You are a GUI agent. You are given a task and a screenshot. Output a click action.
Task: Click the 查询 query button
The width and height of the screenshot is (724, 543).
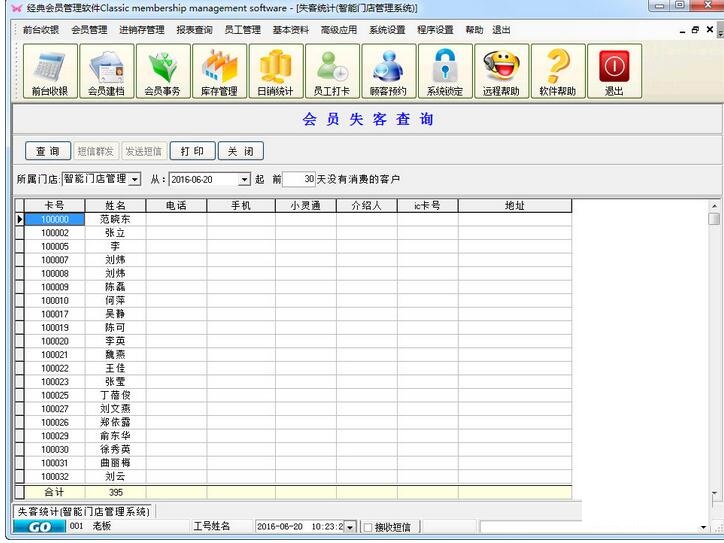coord(48,151)
